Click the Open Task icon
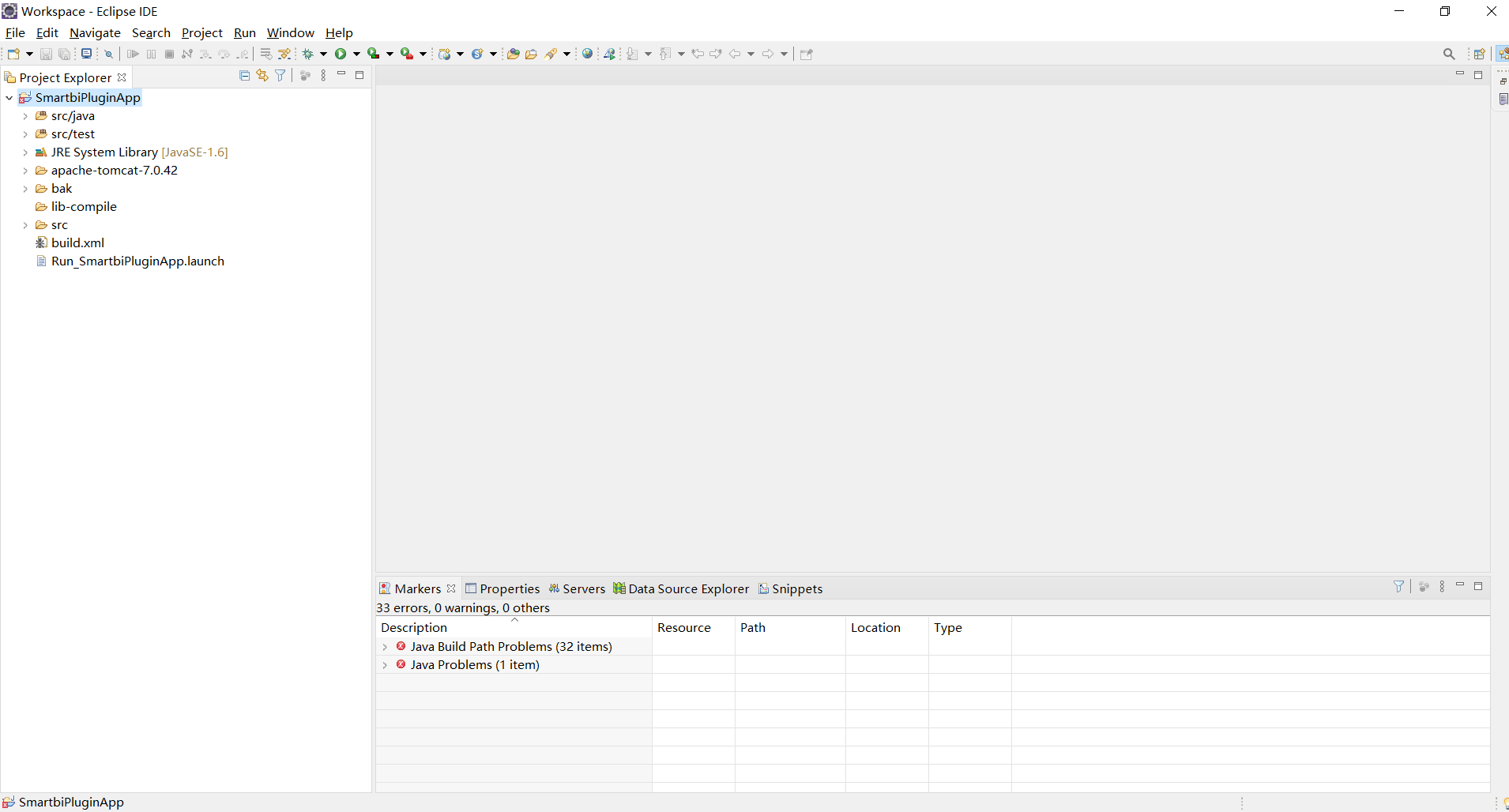Image resolution: width=1509 pixels, height=812 pixels. click(x=532, y=54)
